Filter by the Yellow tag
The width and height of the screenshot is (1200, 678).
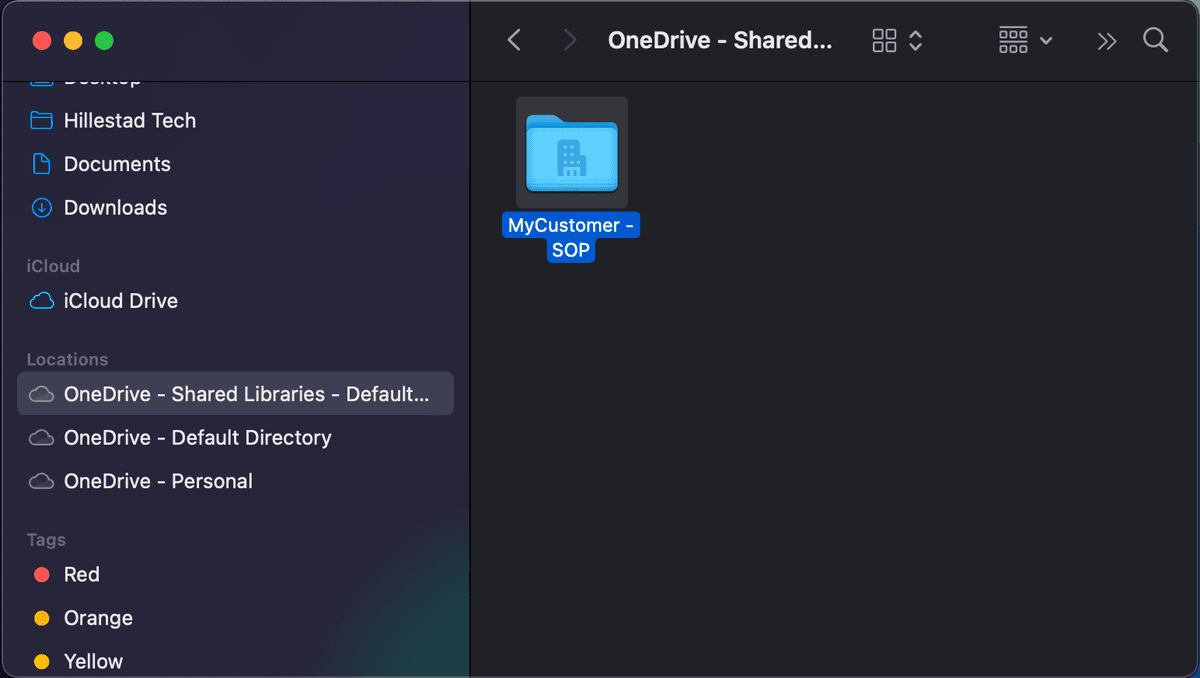click(x=93, y=661)
